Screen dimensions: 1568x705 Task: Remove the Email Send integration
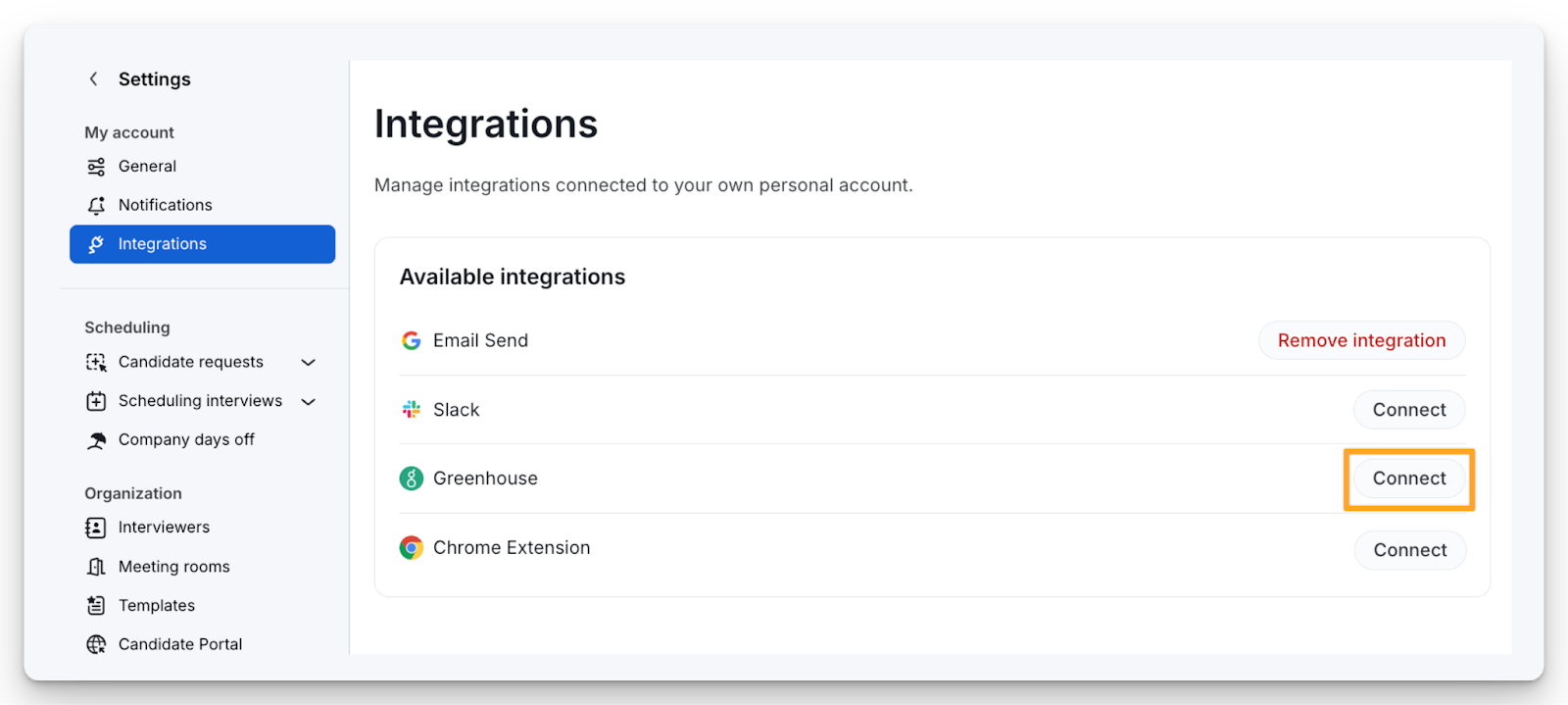click(1361, 340)
